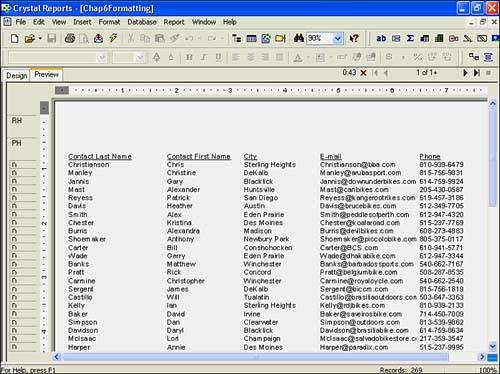Refresh report data with lightning icon
This screenshot has height=374, width=500.
pos(113,38)
